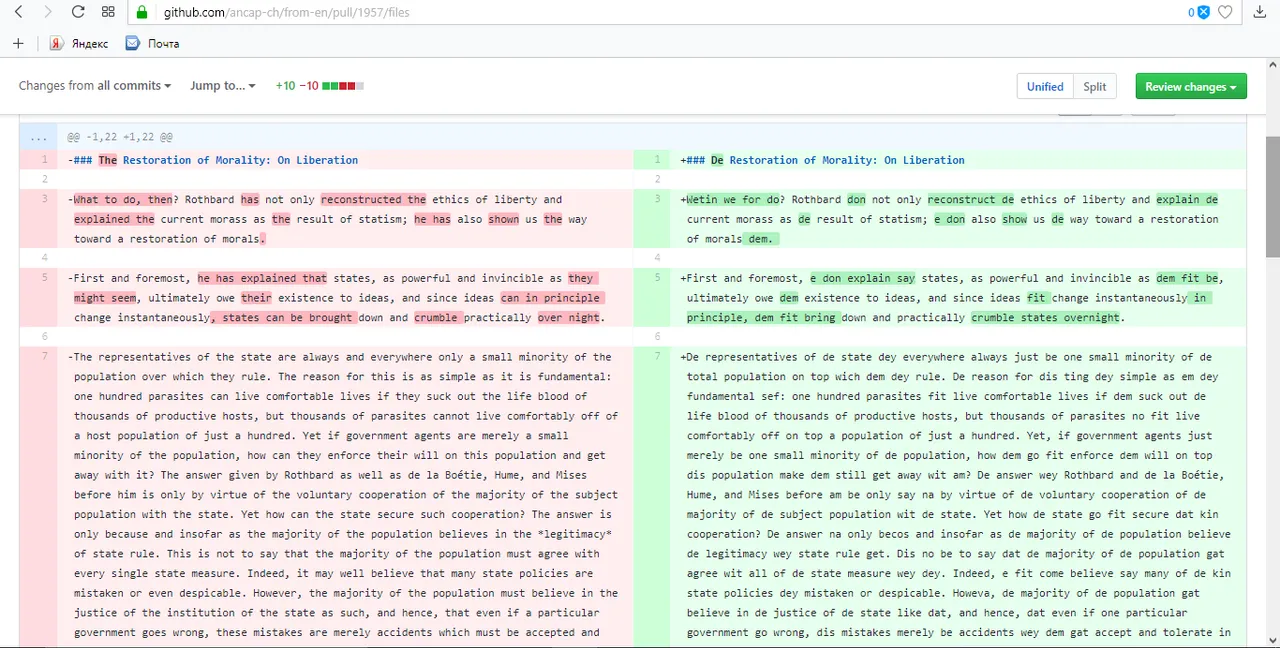Go back to the previous page

pyautogui.click(x=18, y=12)
